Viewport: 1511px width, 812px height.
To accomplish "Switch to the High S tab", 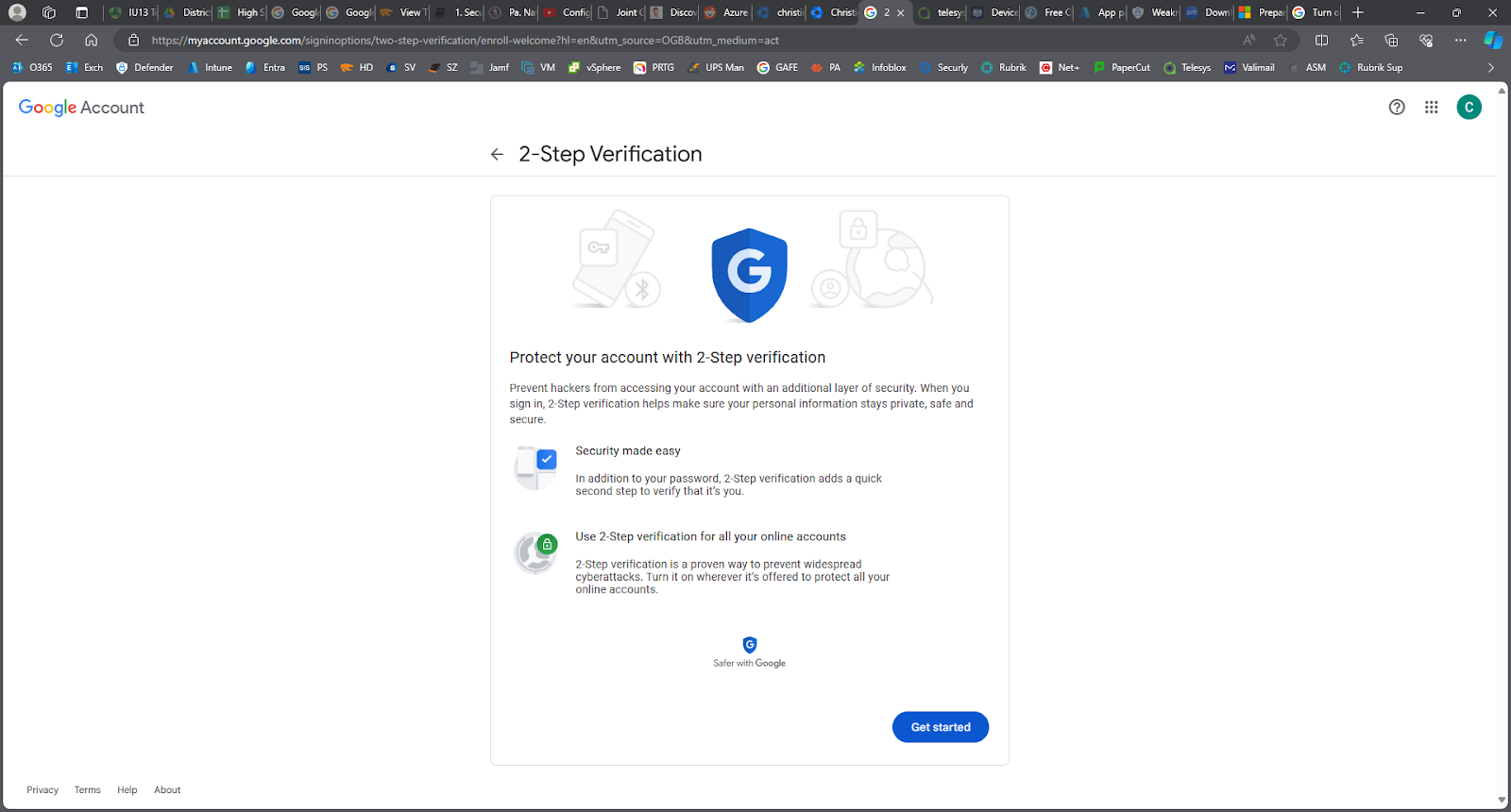I will pos(241,12).
